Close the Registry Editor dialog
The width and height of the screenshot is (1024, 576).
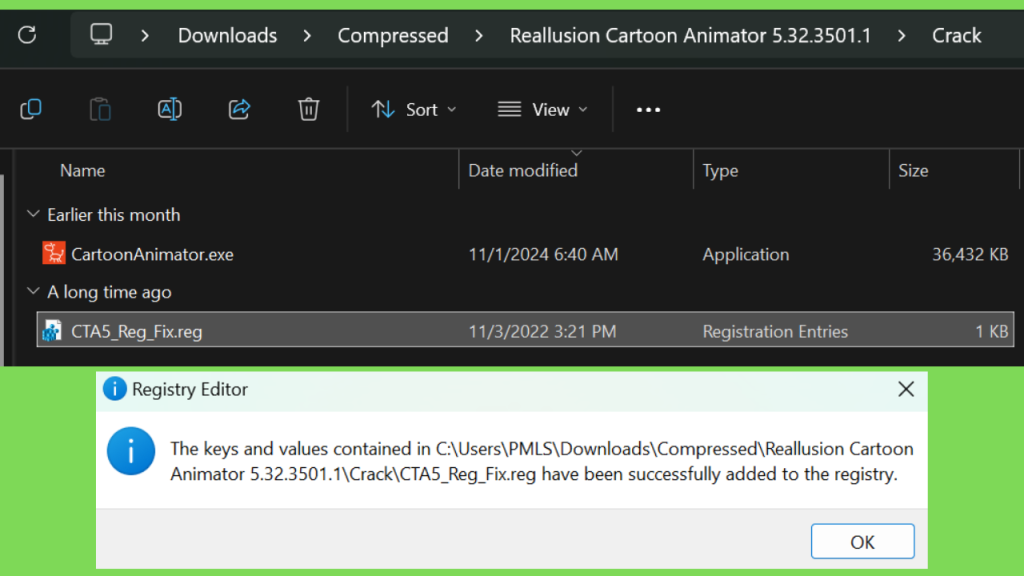coord(906,389)
